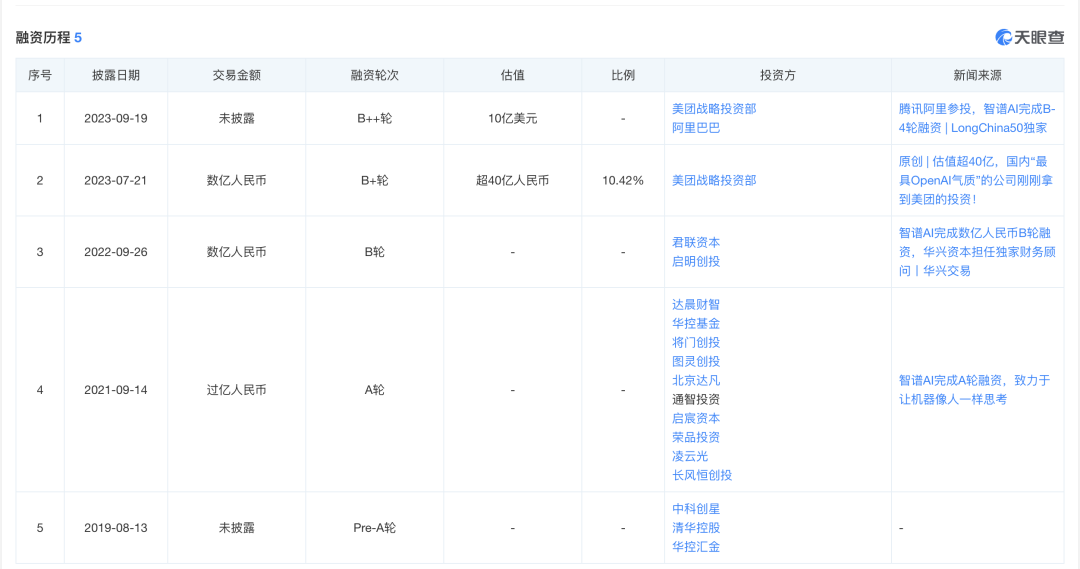This screenshot has width=1080, height=569.
Task: Select date cell 2019-08-13
Action: [116, 528]
